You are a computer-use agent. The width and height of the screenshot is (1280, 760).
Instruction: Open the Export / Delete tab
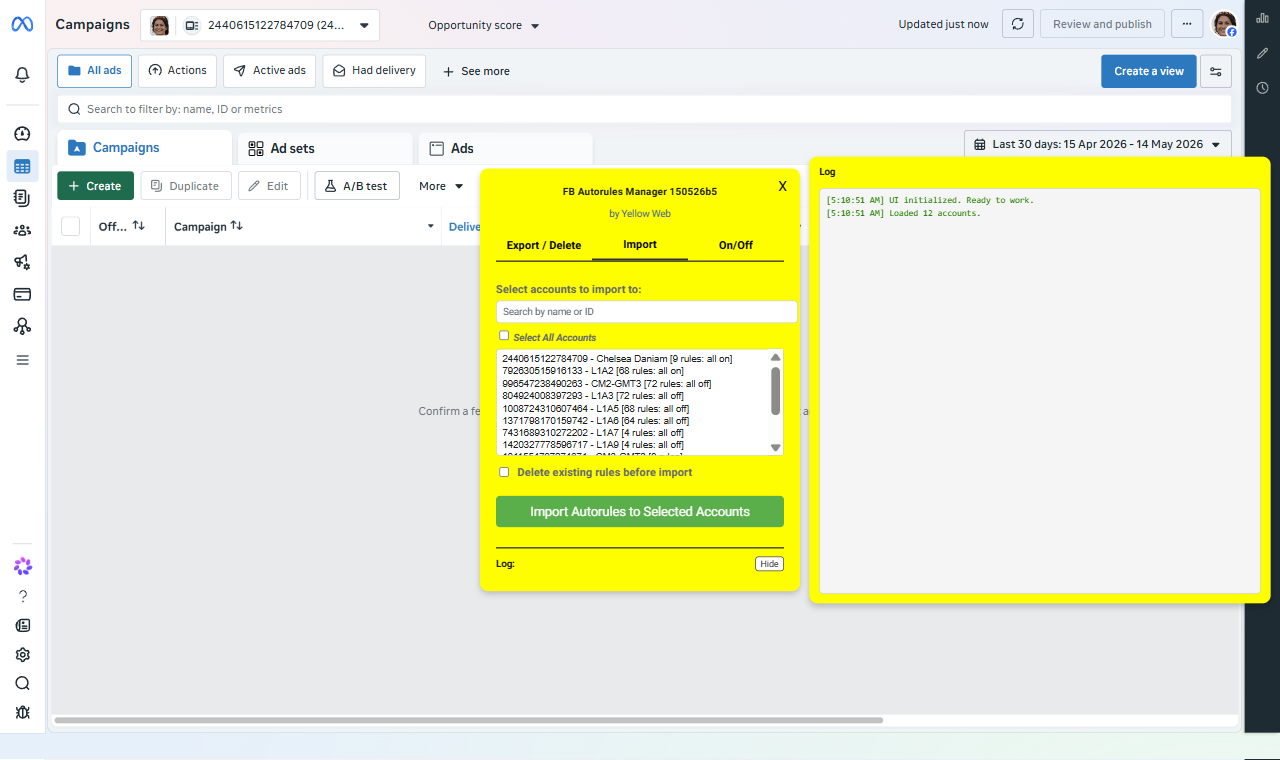(x=544, y=245)
